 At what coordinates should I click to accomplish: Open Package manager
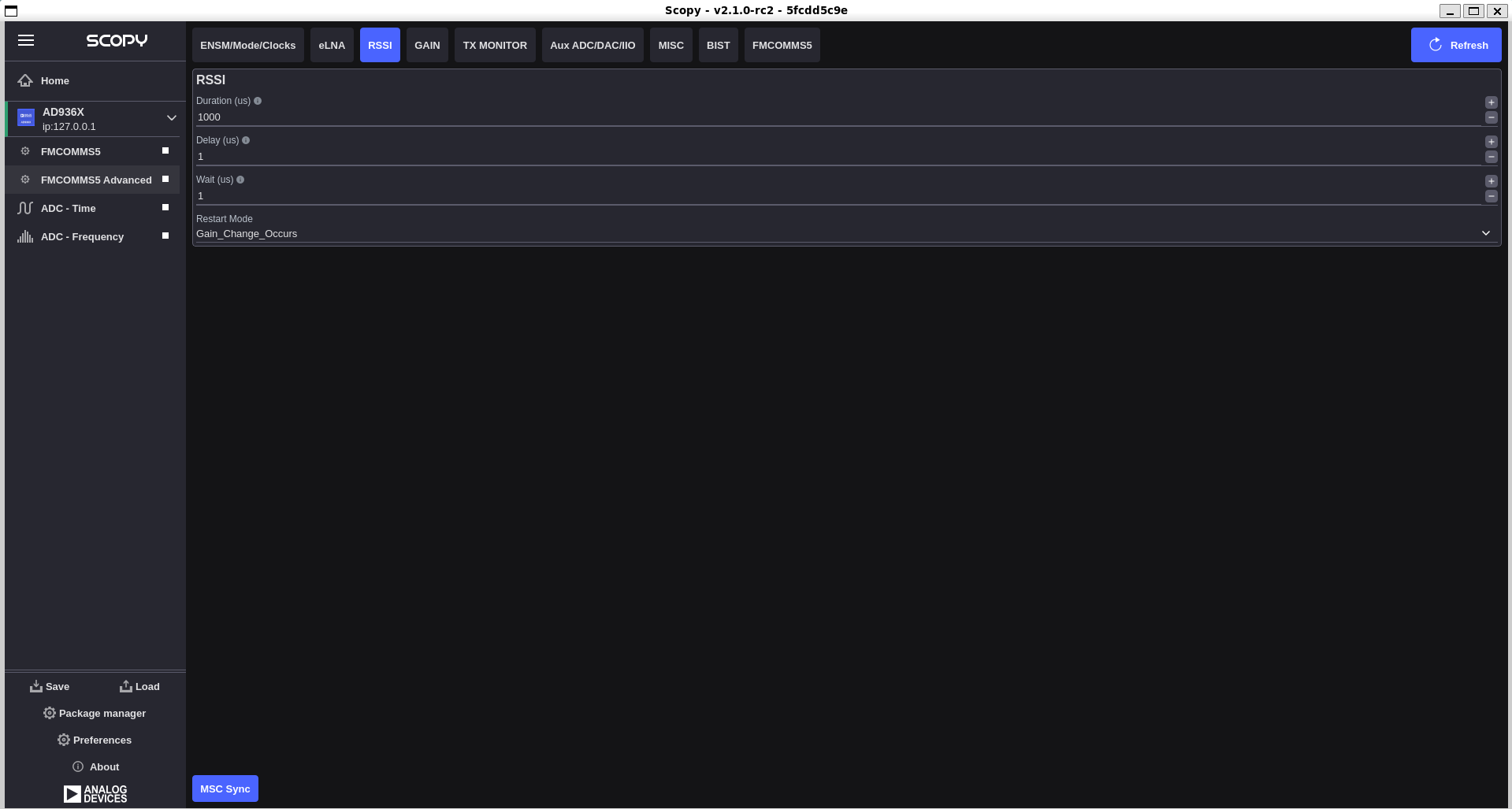pos(95,713)
